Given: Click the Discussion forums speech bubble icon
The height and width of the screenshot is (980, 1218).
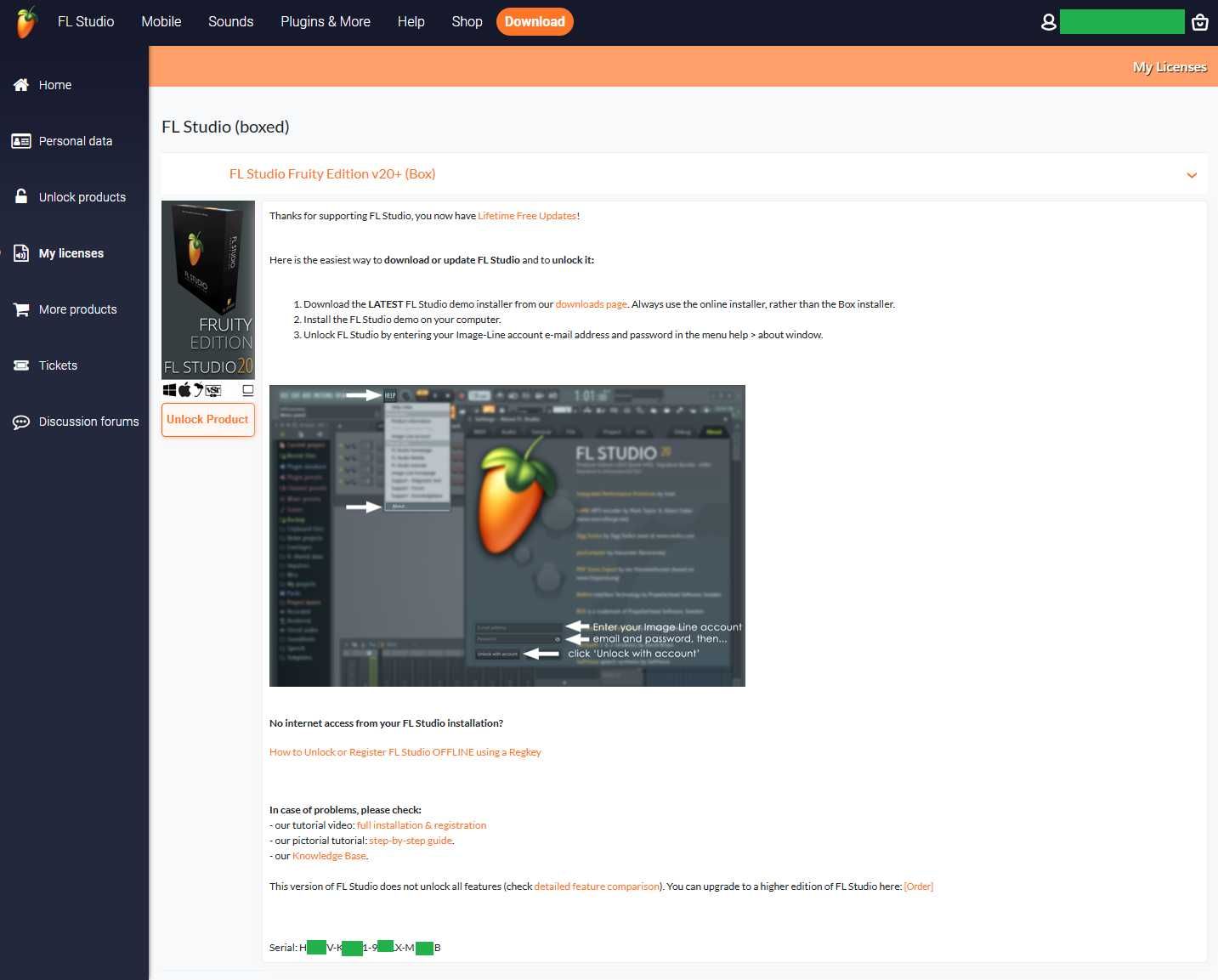Looking at the screenshot, I should [21, 422].
